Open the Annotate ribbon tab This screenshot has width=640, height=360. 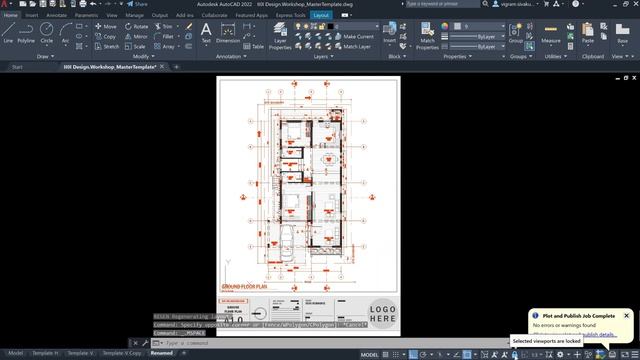tap(56, 15)
